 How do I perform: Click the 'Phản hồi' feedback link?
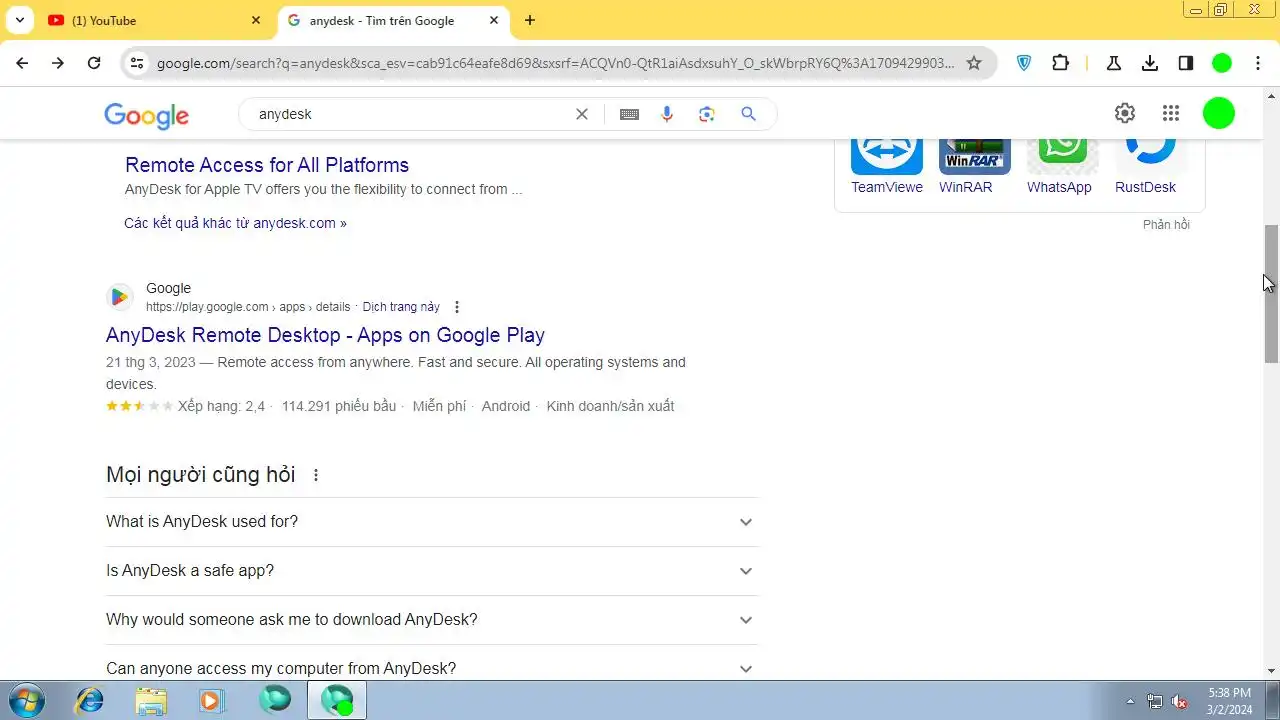pos(1166,224)
